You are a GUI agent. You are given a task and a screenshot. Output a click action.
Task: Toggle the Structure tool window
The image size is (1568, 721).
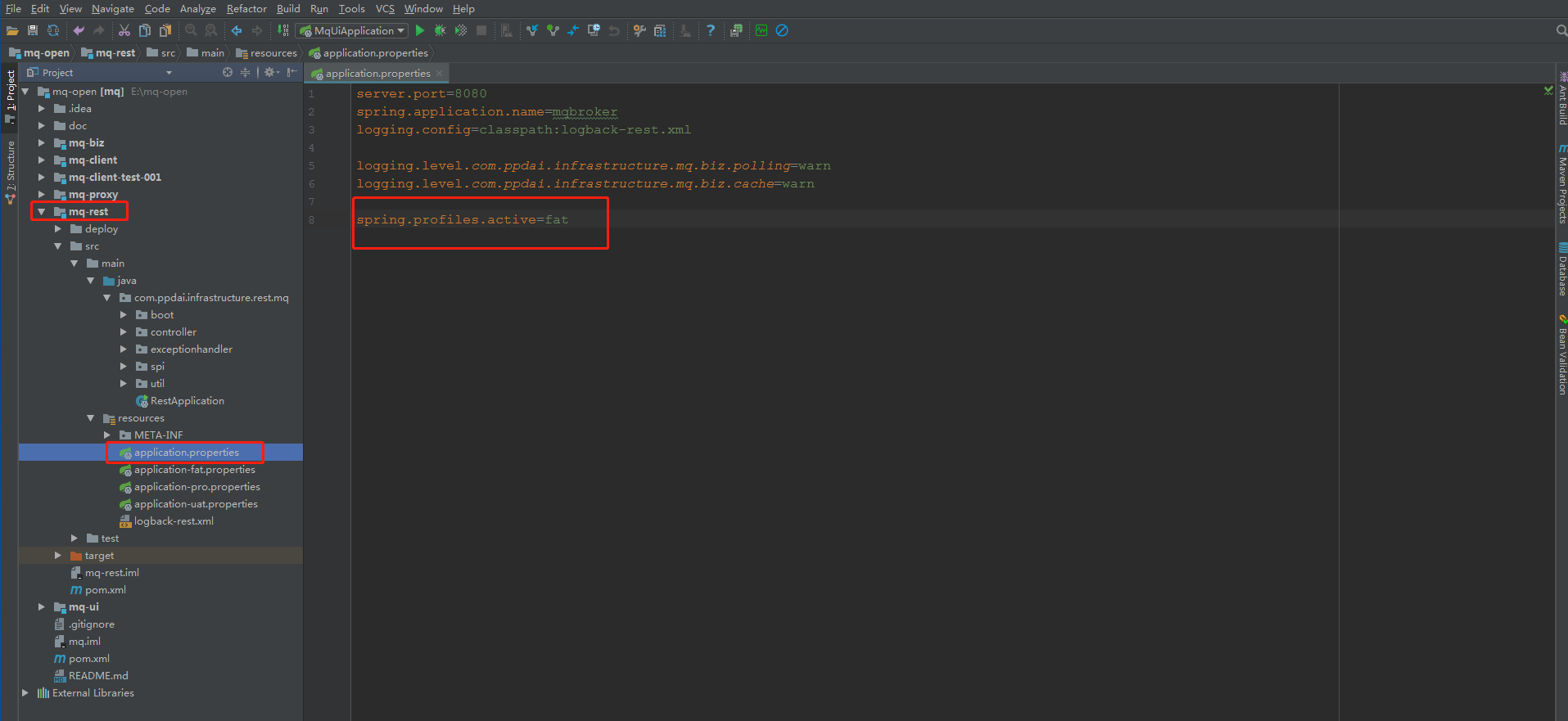coord(10,171)
